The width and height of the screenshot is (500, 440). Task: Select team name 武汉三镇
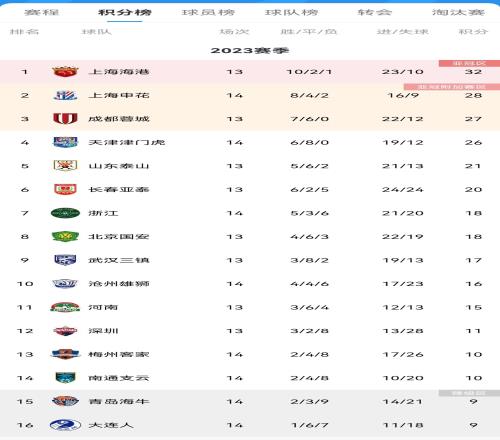click(119, 260)
